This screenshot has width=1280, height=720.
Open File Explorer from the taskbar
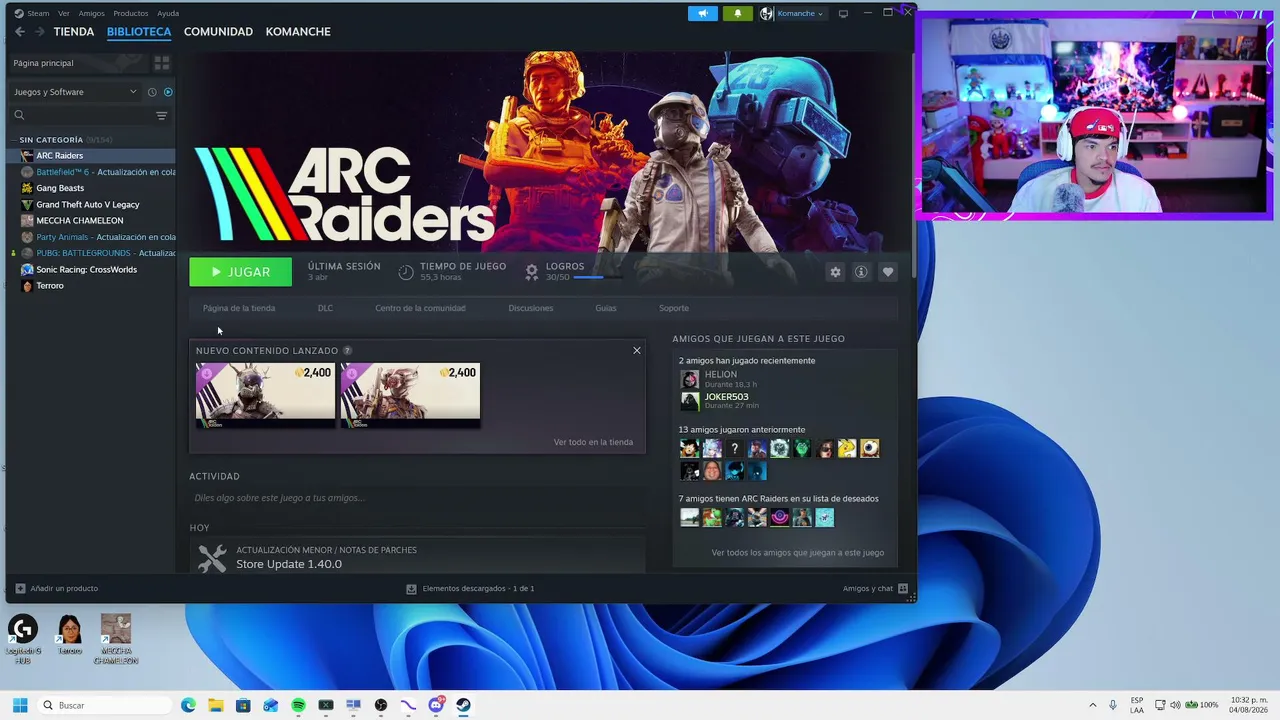(216, 705)
